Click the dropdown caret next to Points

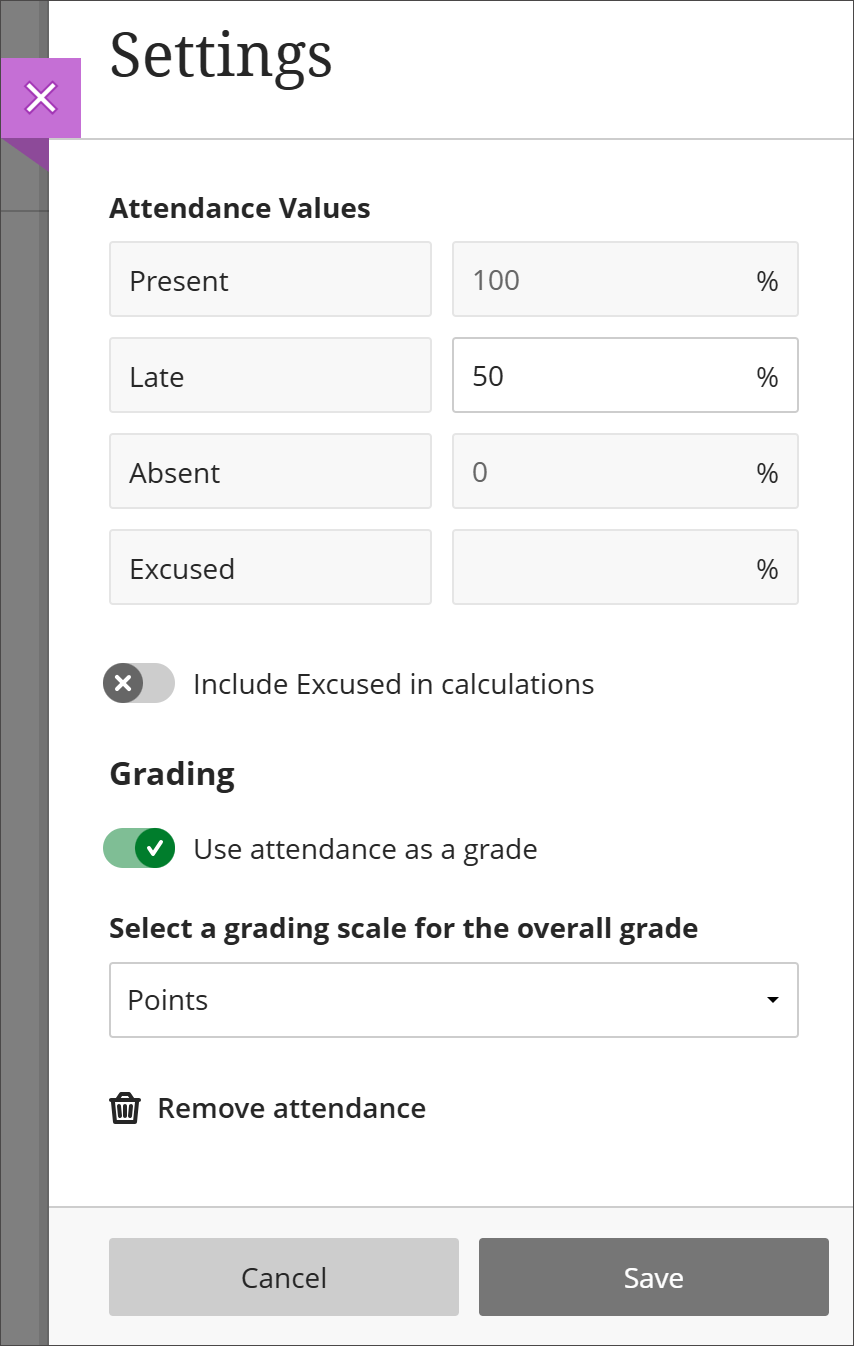[772, 999]
